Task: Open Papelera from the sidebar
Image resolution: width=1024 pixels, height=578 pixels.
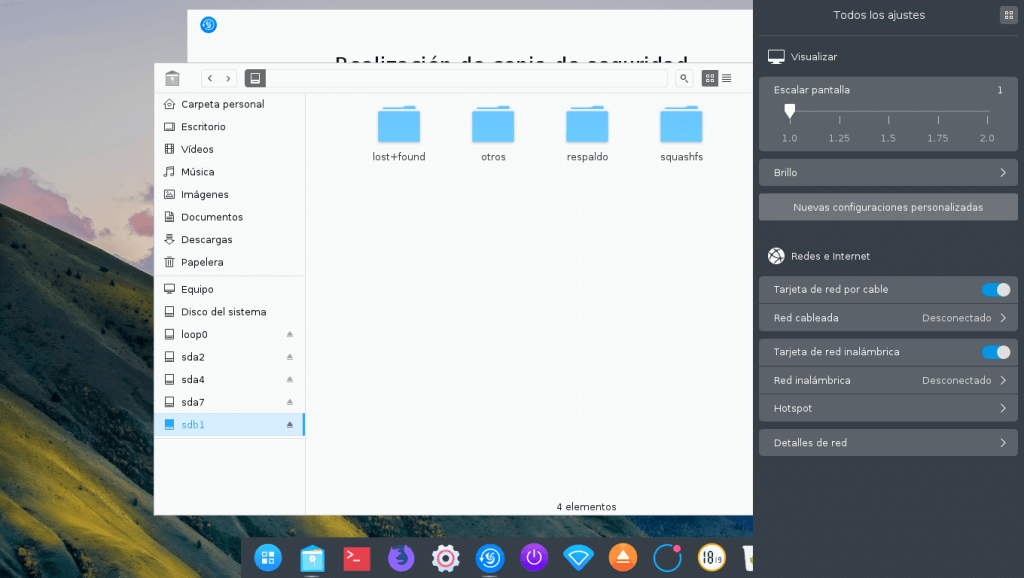Action: [x=202, y=262]
